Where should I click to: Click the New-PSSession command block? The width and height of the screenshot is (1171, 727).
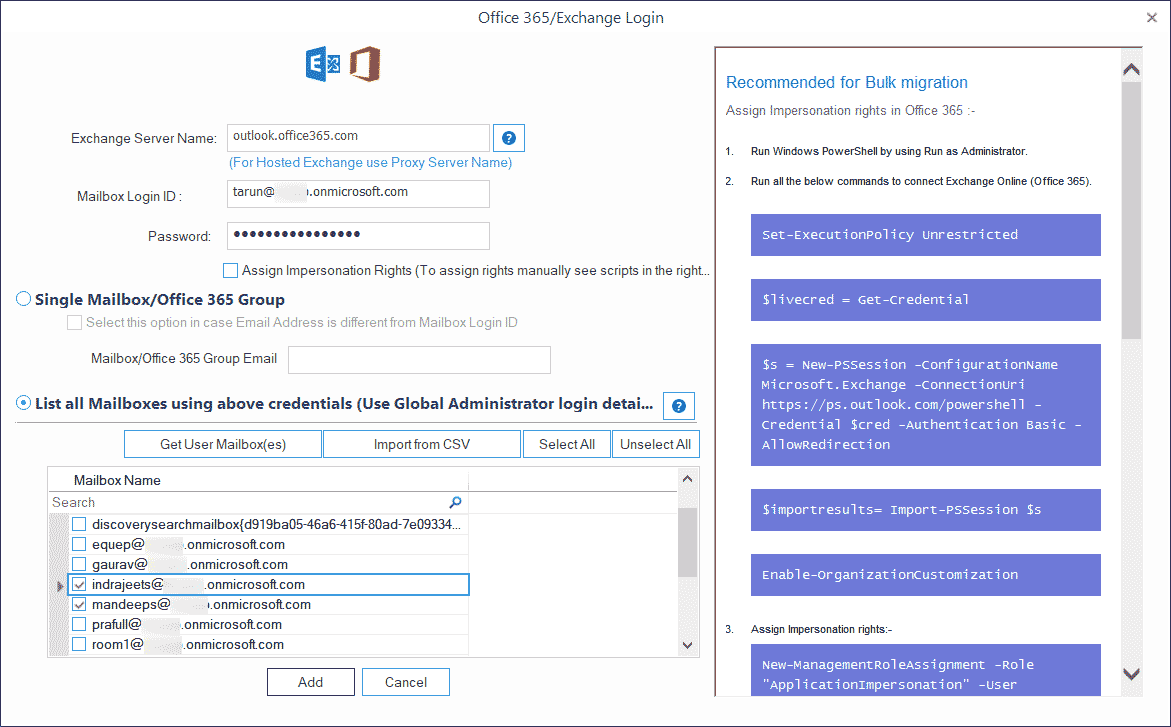click(x=925, y=405)
